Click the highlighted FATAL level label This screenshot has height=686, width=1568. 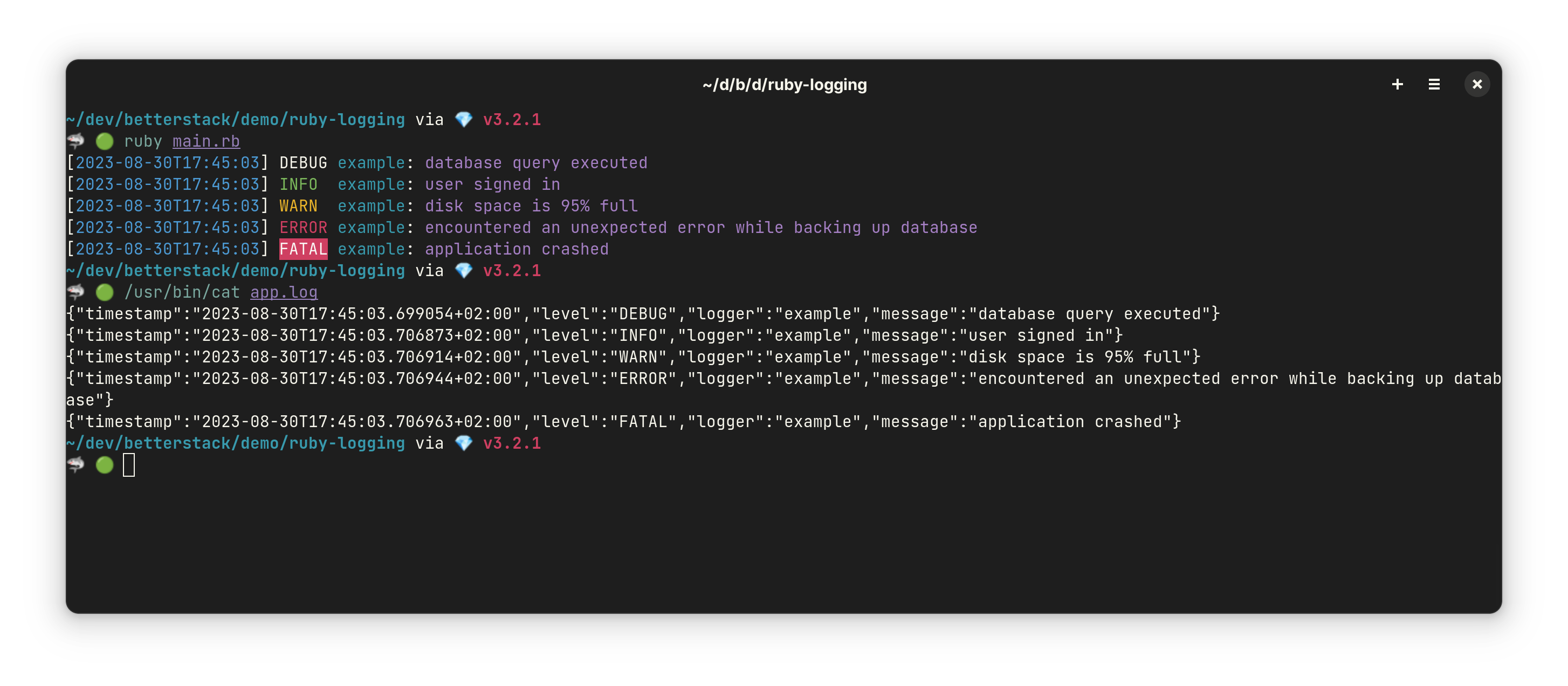tap(303, 249)
